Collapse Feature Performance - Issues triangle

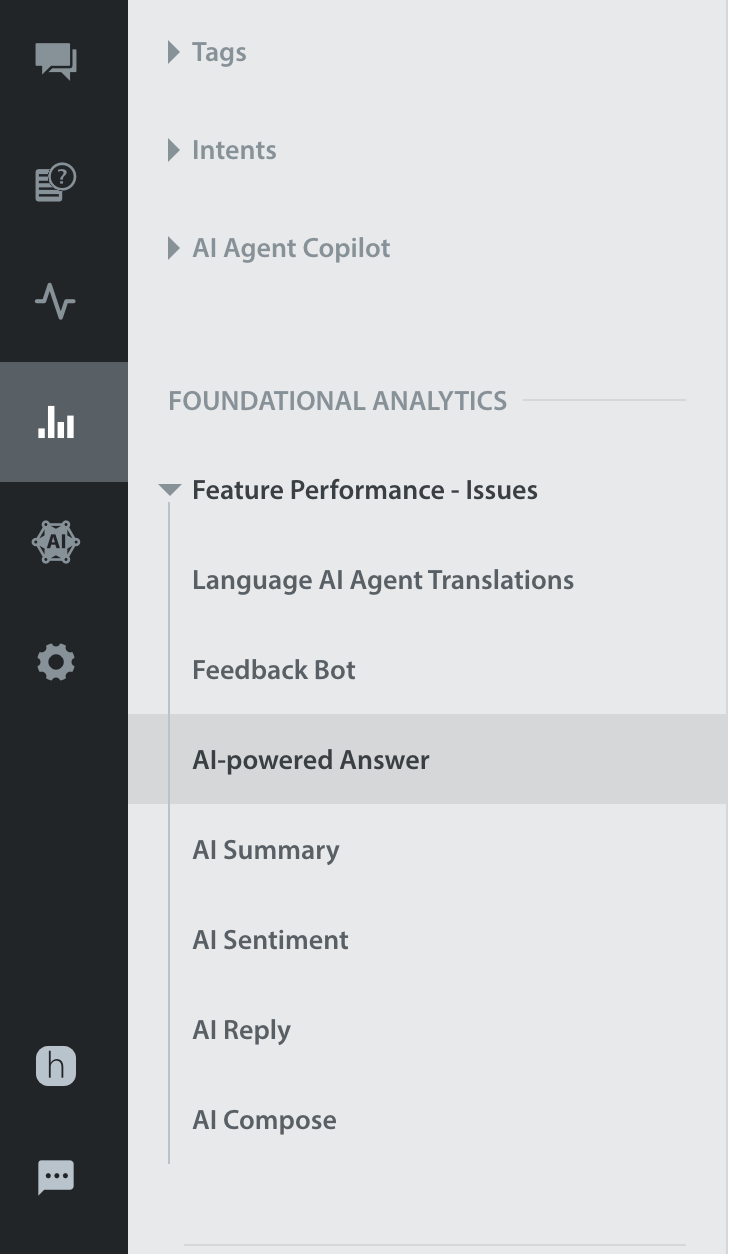tap(171, 490)
